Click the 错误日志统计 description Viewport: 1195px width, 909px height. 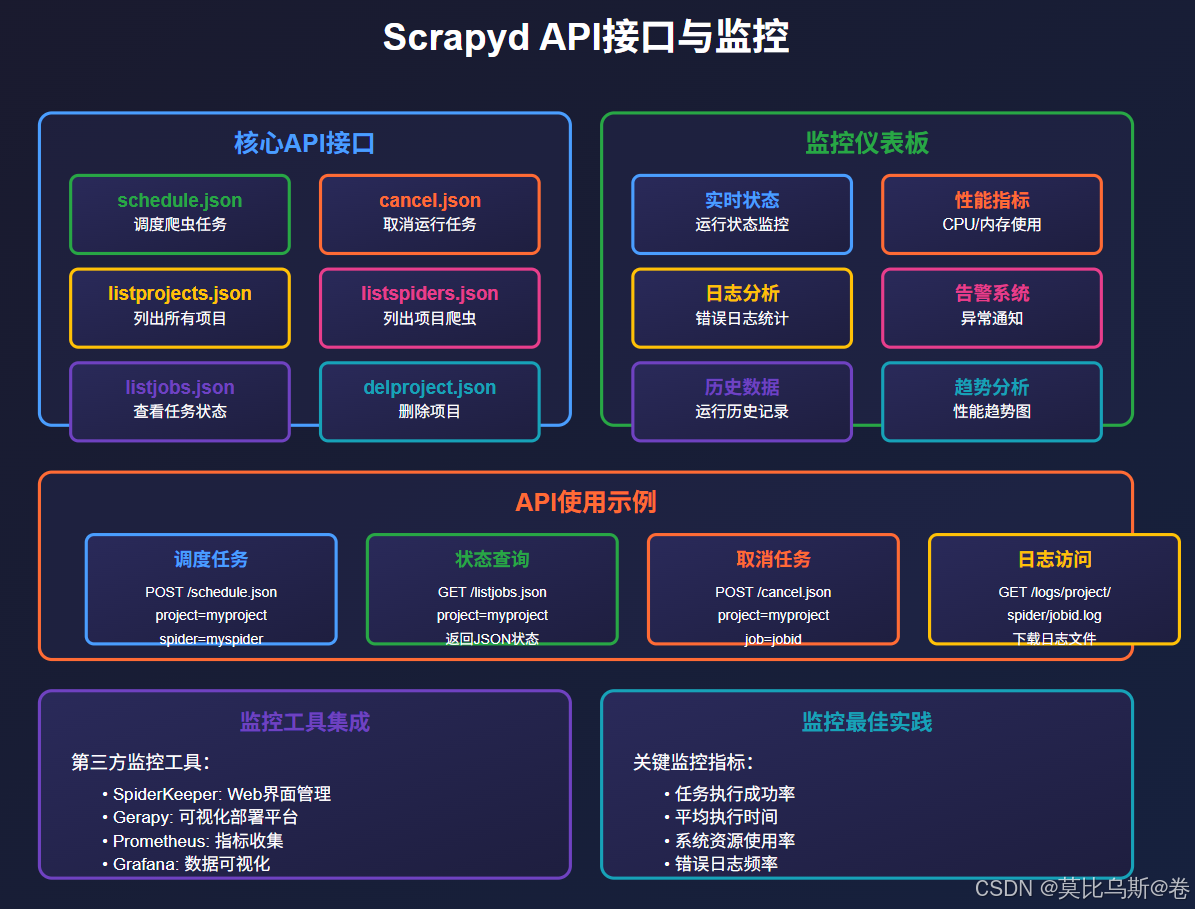tap(742, 318)
